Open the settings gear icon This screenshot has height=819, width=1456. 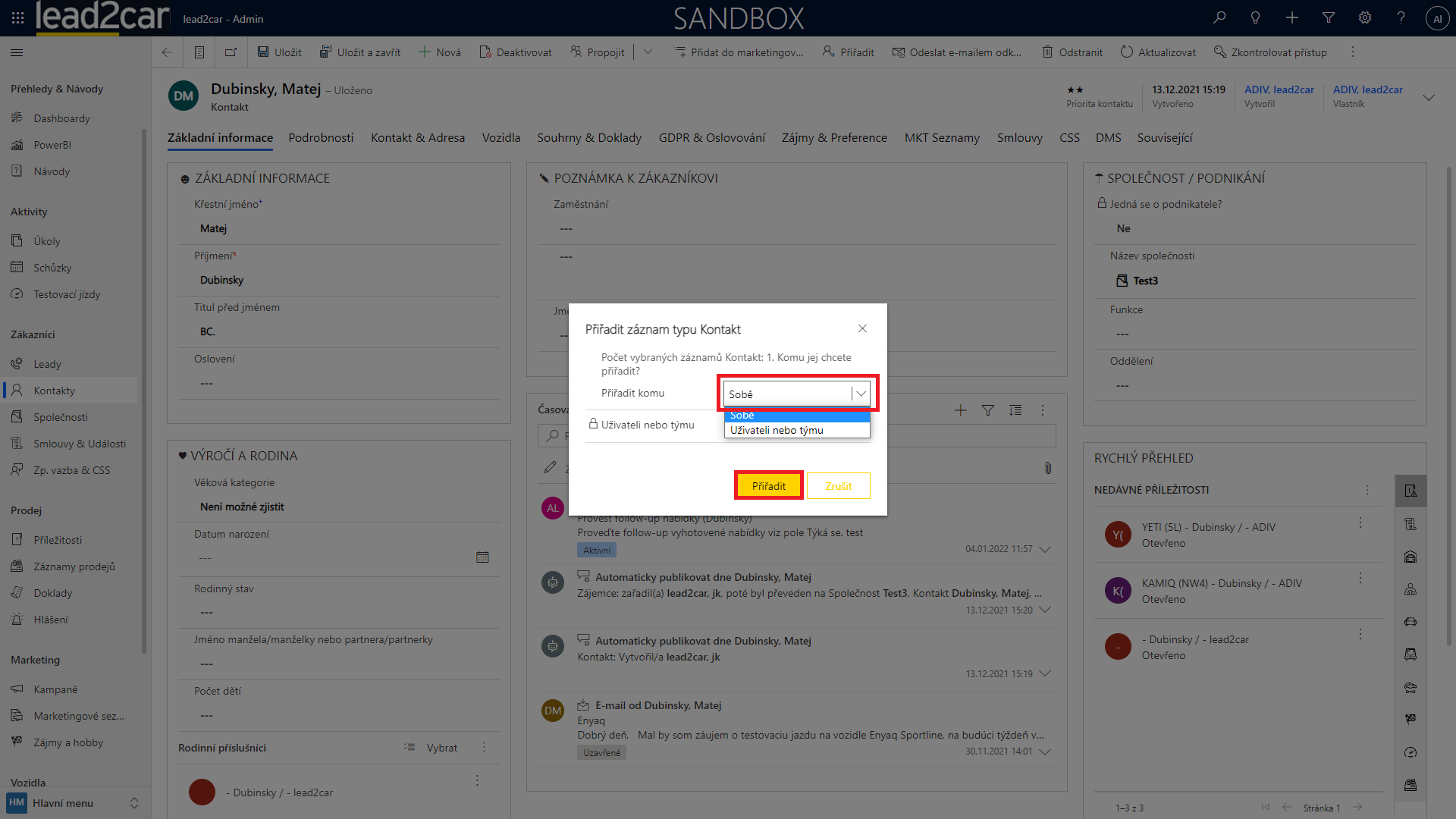pos(1365,17)
